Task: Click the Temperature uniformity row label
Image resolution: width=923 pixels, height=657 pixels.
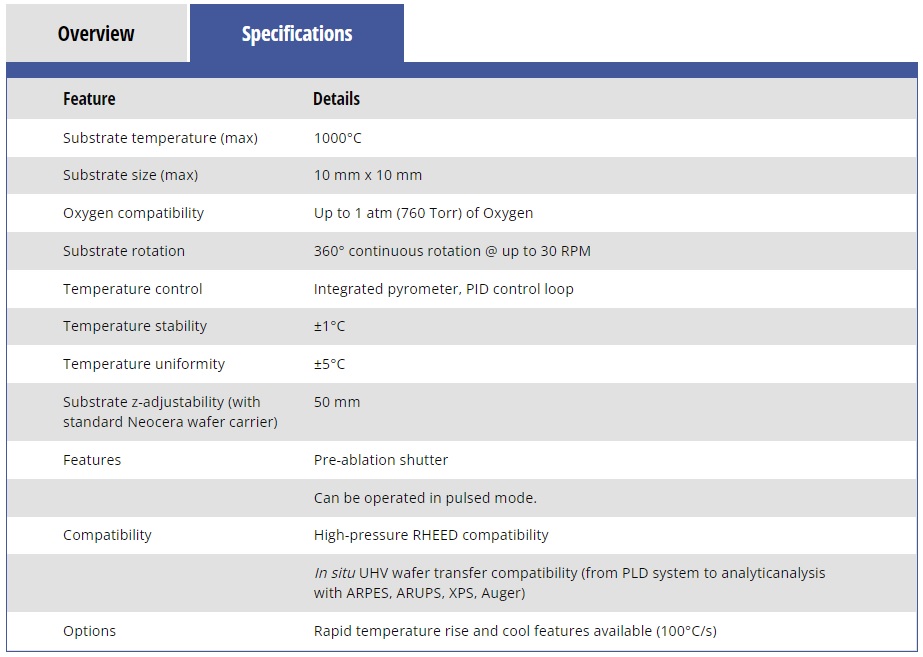Action: 144,364
